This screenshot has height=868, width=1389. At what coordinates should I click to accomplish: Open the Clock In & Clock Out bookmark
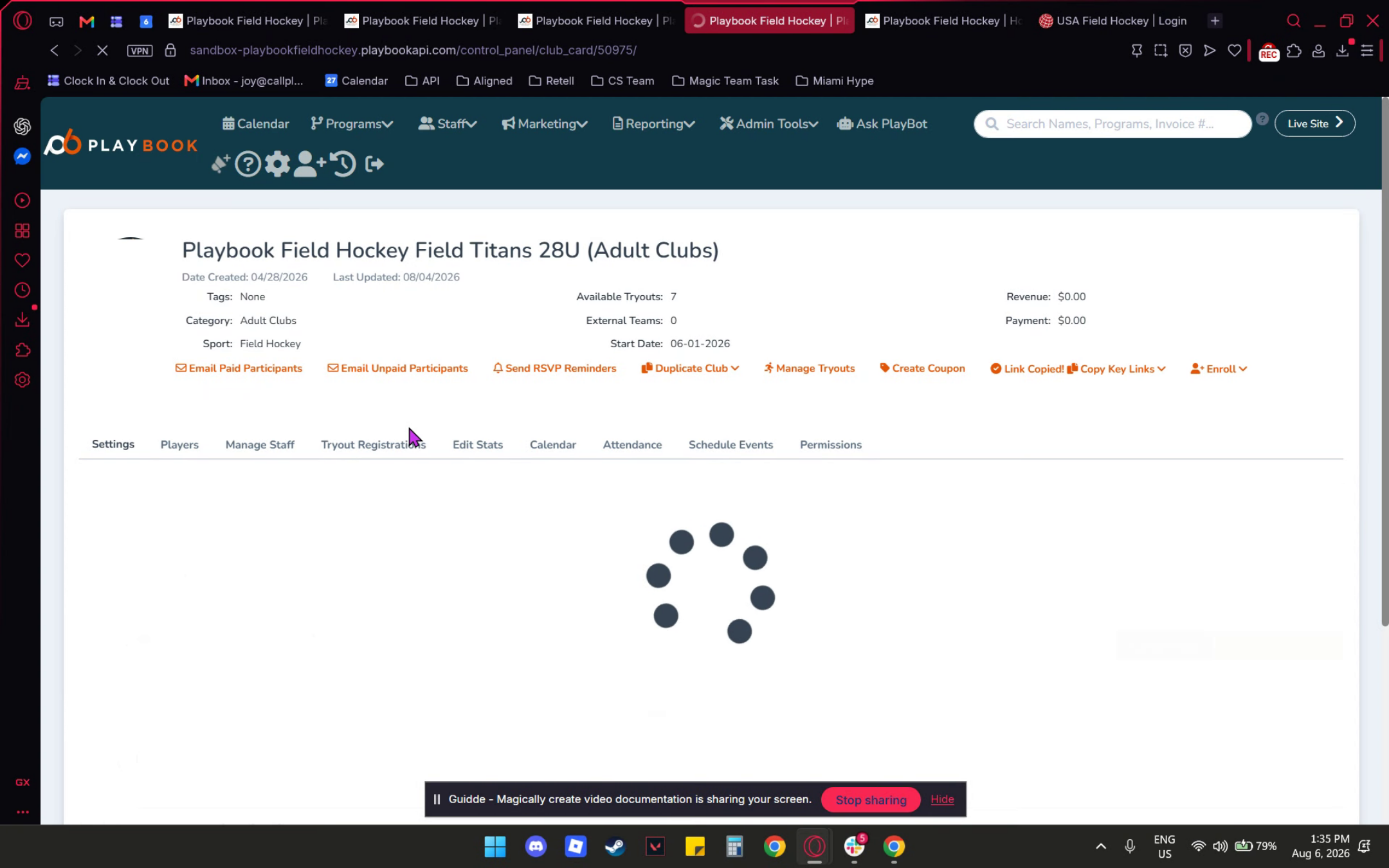[108, 81]
